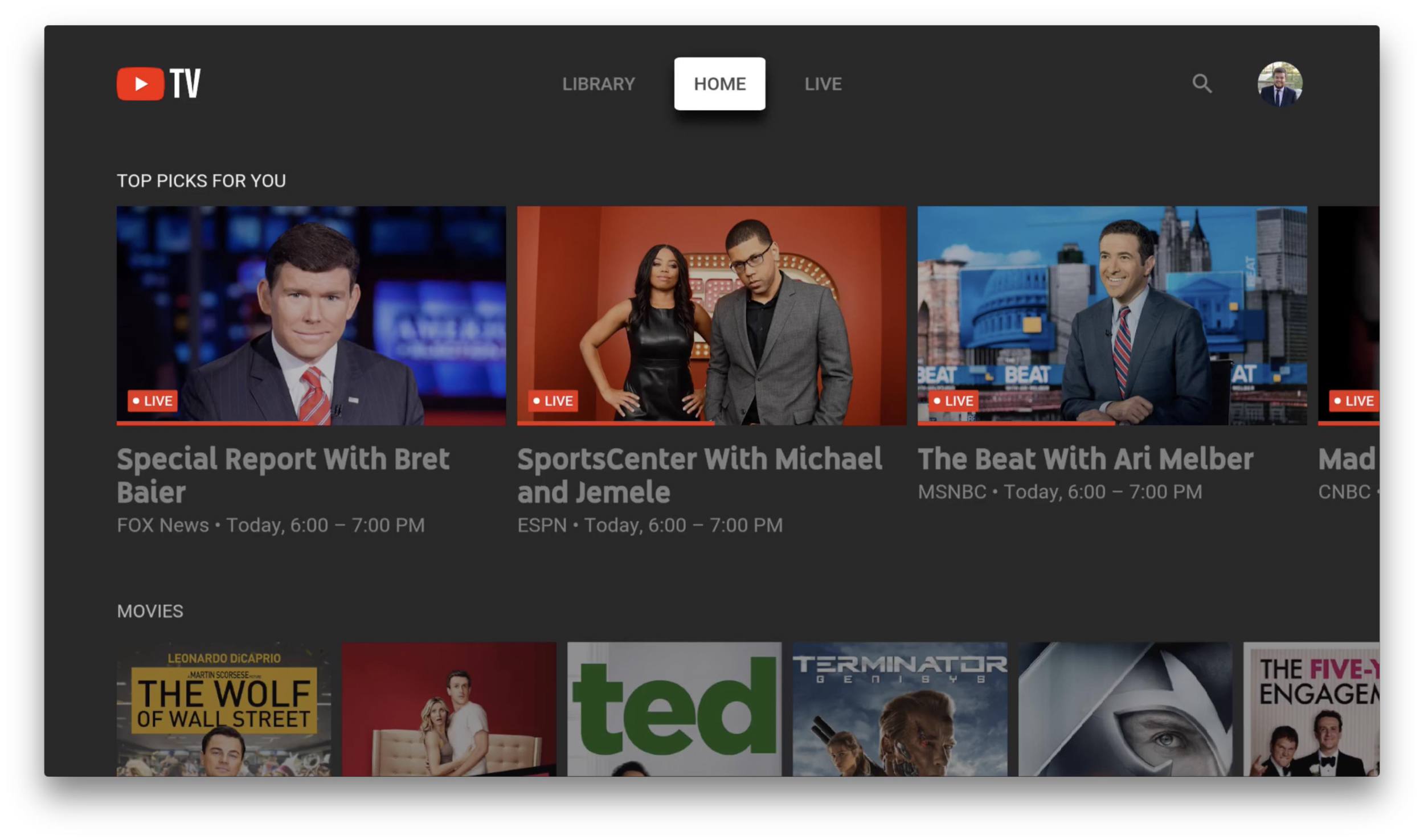Click LIVE badge on SportsCenter thumbnail
The width and height of the screenshot is (1424, 840).
[x=553, y=401]
